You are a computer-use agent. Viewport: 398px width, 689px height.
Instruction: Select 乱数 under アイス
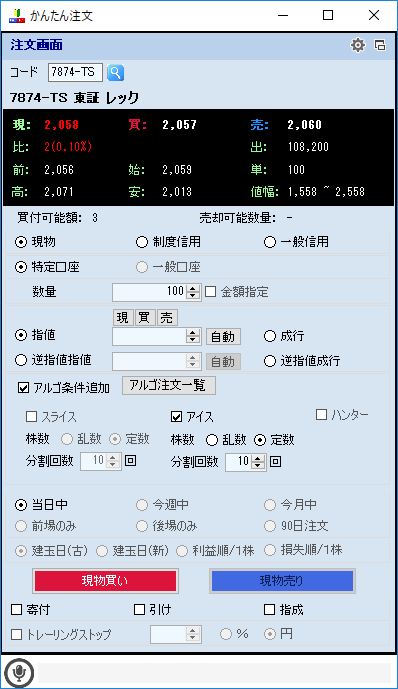point(212,440)
